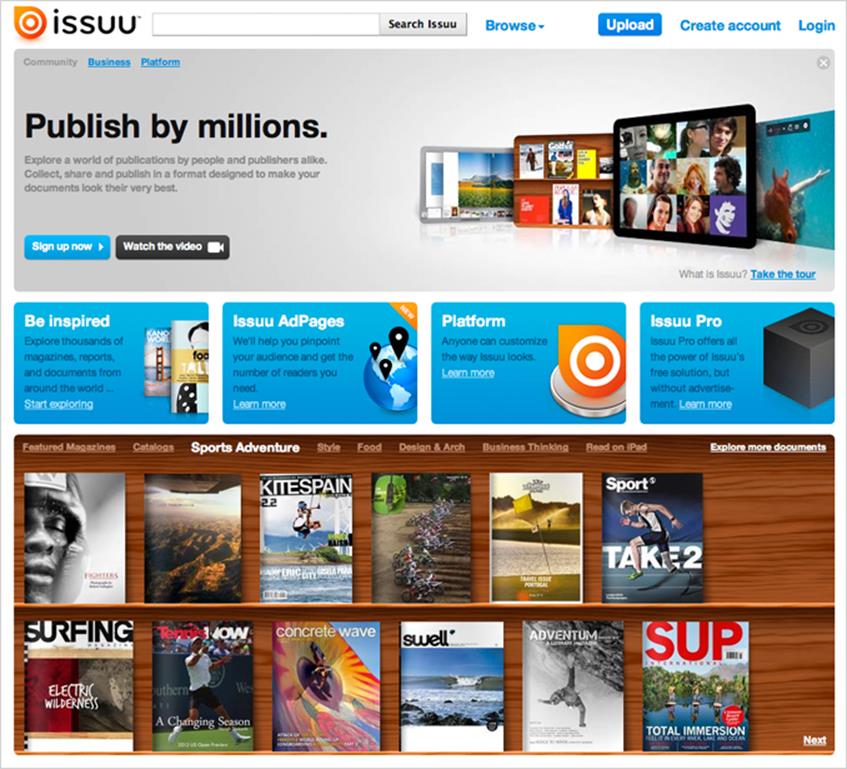Open the aerial mountain landscape magazine cover
The image size is (847, 769).
[193, 538]
